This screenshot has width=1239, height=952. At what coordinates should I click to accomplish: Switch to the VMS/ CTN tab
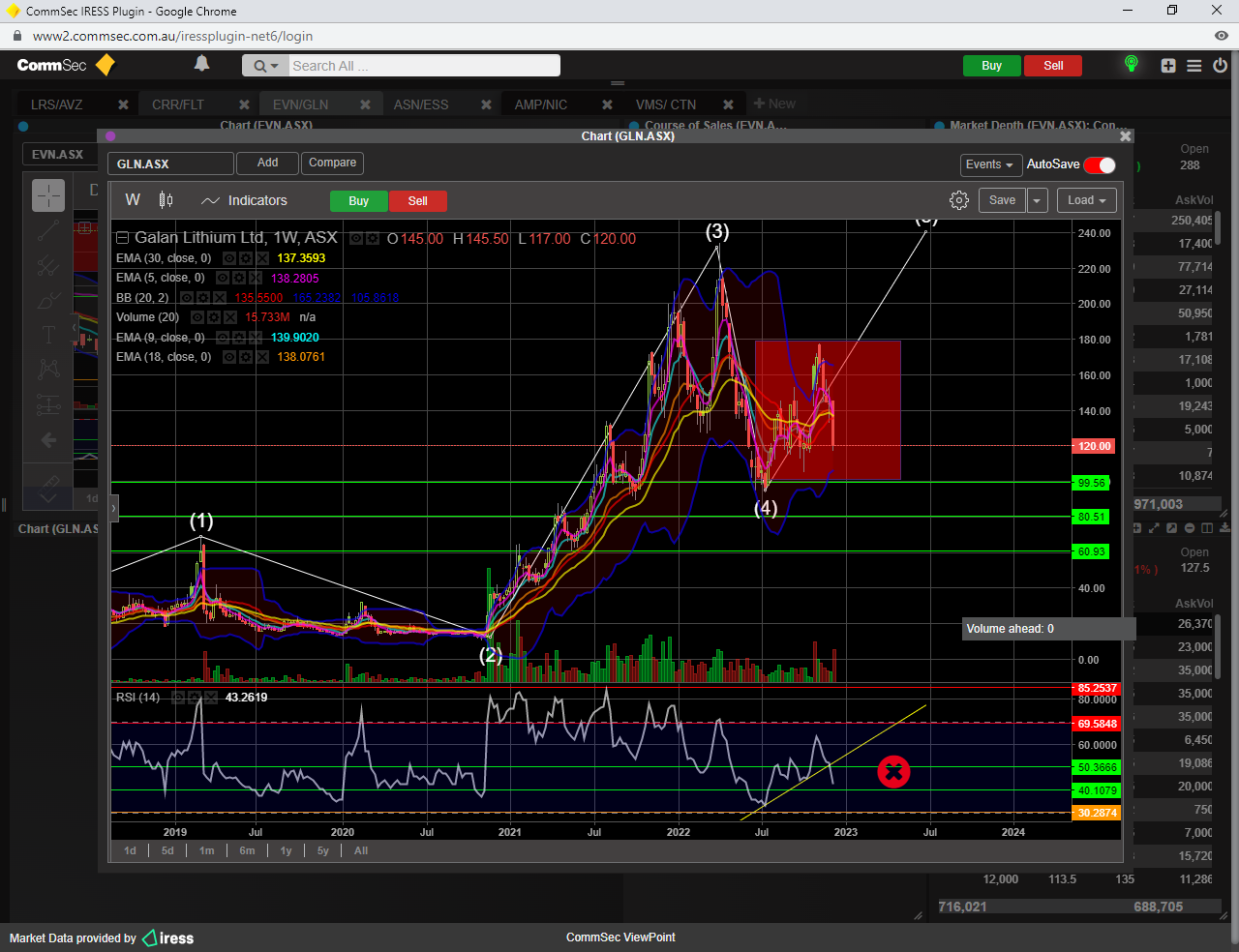pyautogui.click(x=666, y=104)
